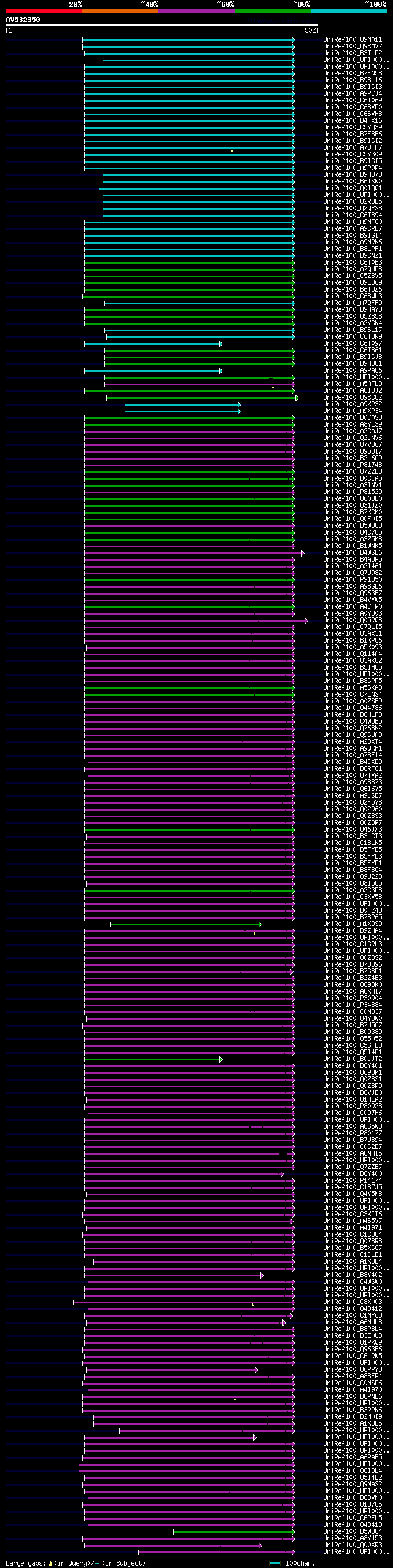Select label UniRef100_B7SP65
The width and height of the screenshot is (393, 1568).
(x=352, y=917)
